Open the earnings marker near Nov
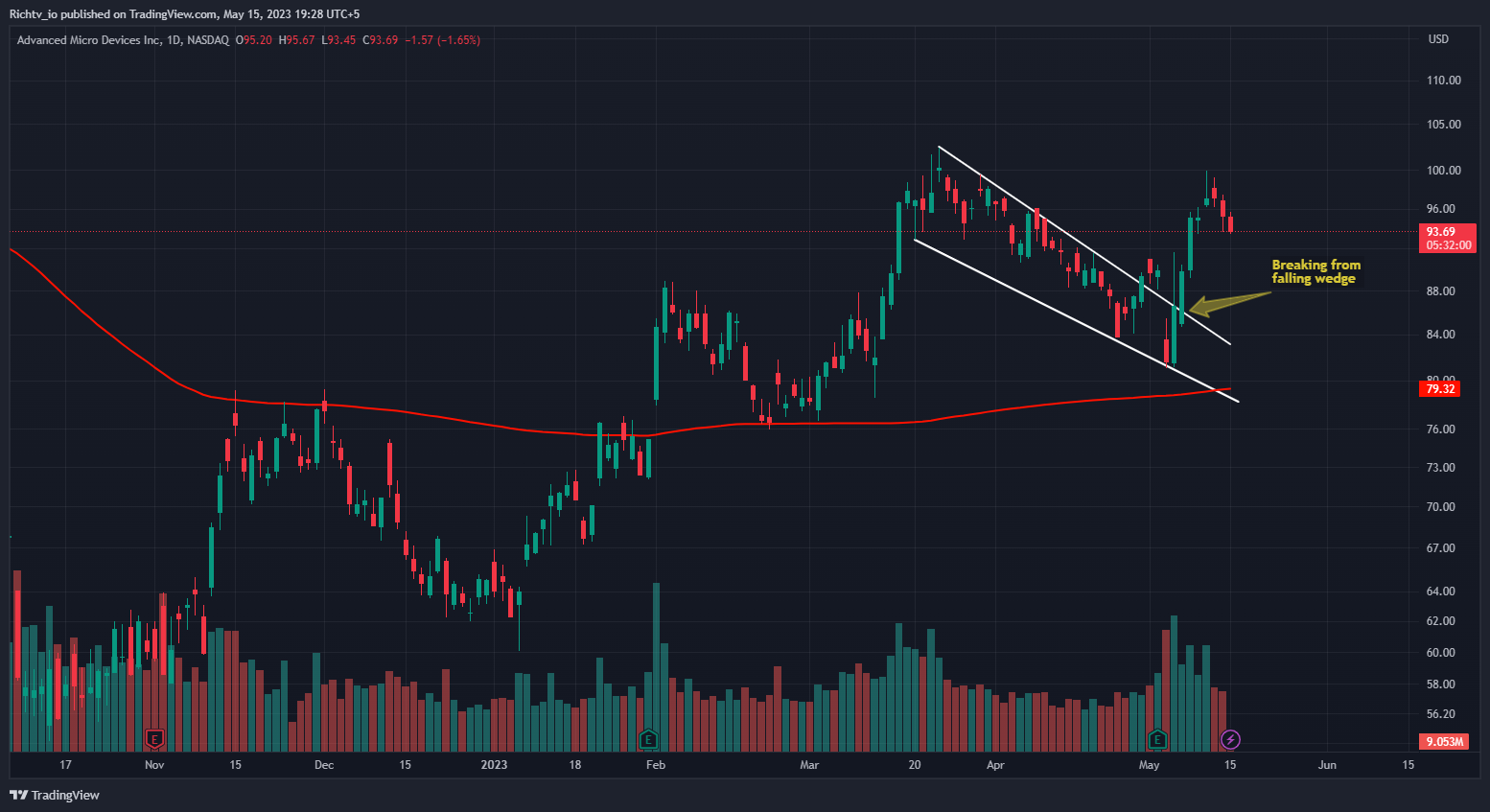1490x812 pixels. (154, 739)
